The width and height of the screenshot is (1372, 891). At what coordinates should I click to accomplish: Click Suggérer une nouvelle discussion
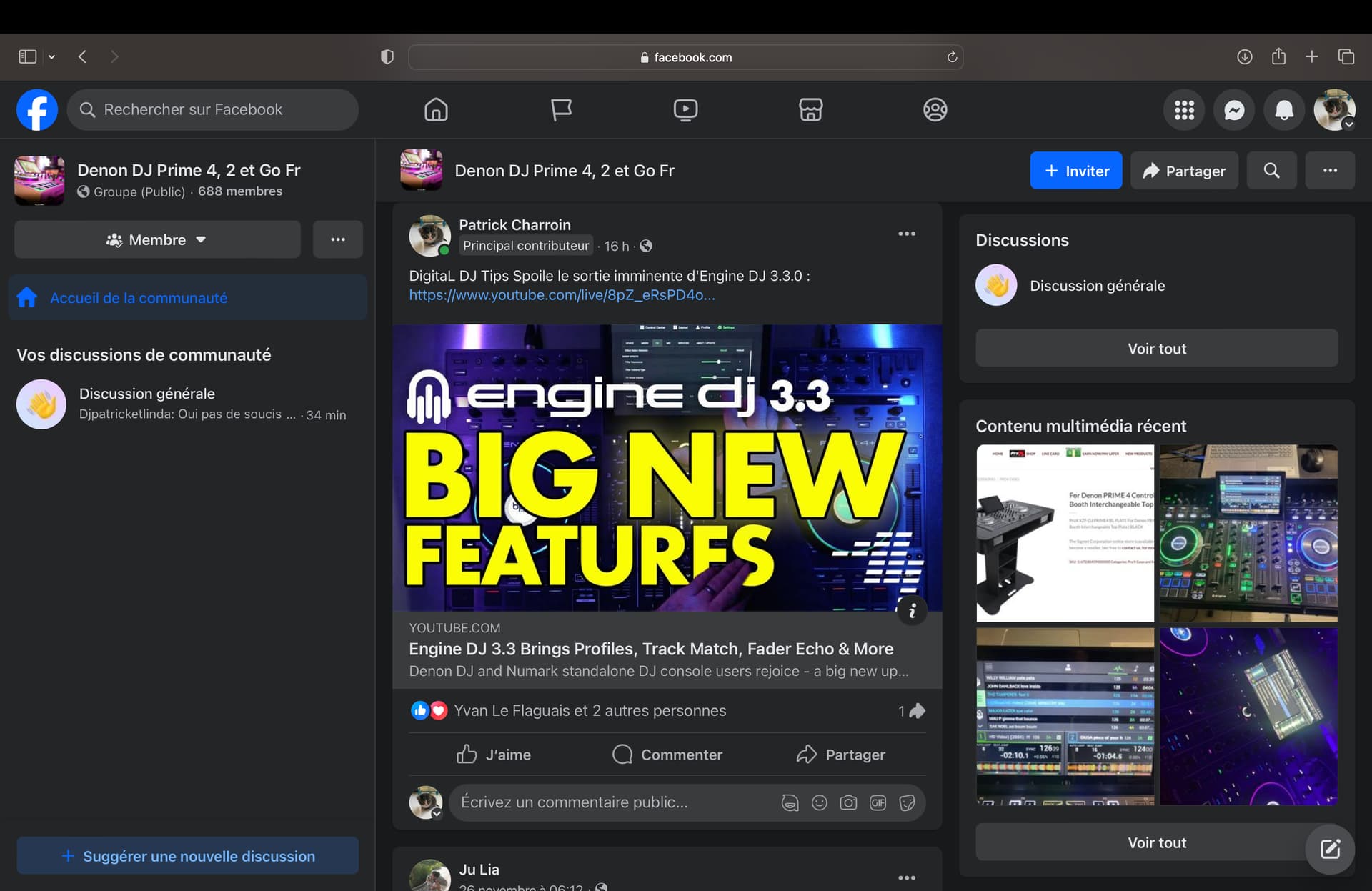188,856
